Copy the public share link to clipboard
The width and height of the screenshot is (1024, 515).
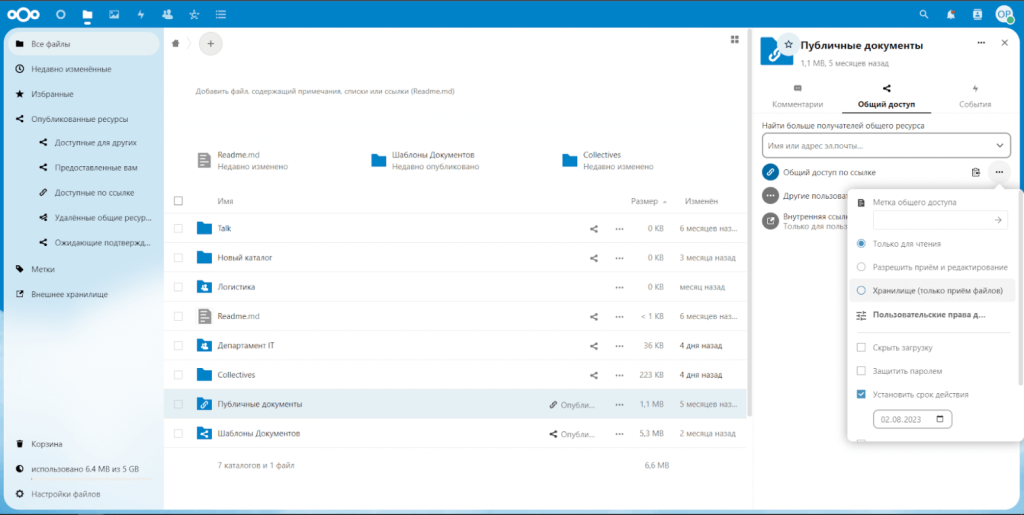tap(976, 172)
